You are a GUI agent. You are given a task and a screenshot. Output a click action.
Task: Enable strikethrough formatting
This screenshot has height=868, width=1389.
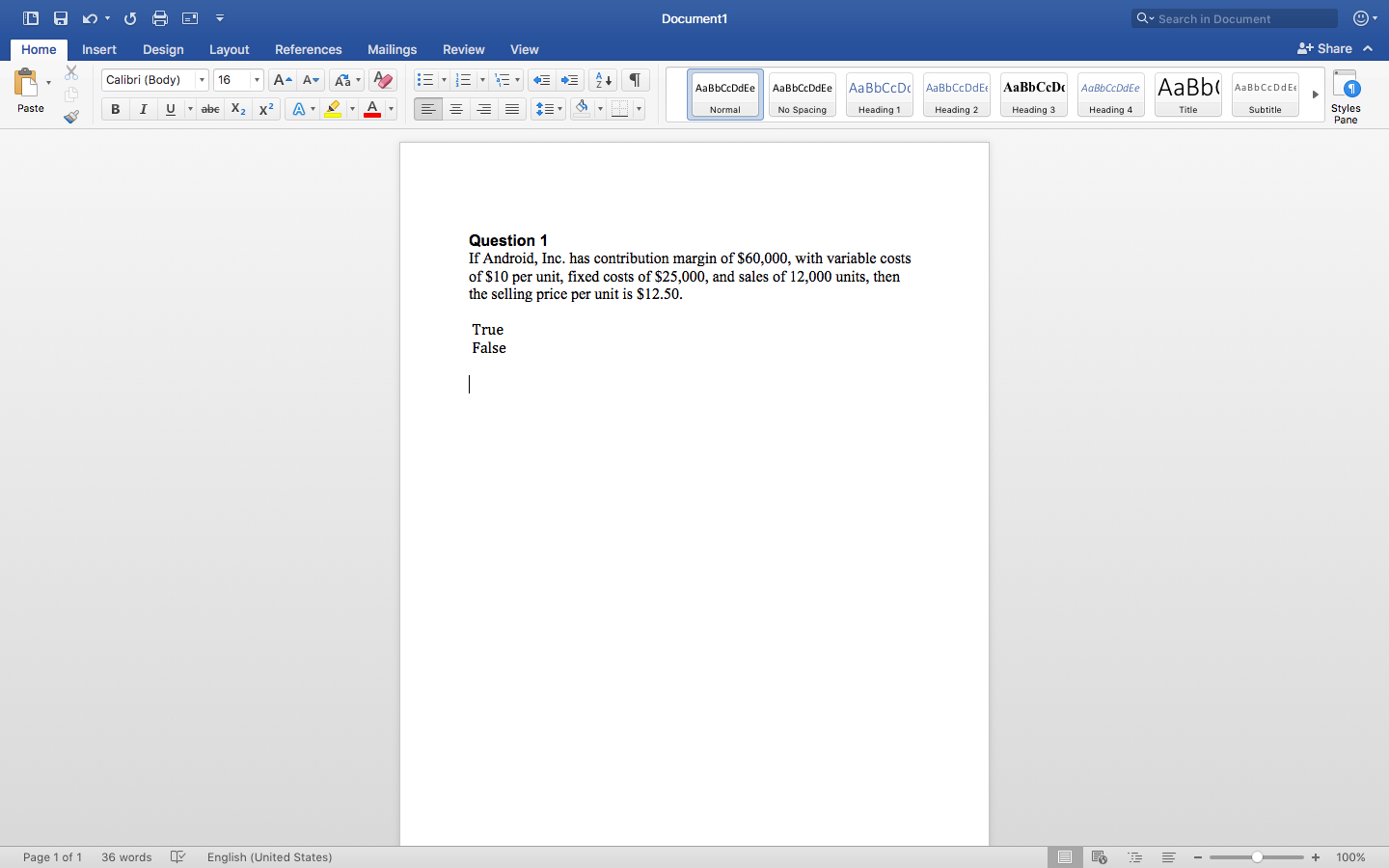coord(210,109)
